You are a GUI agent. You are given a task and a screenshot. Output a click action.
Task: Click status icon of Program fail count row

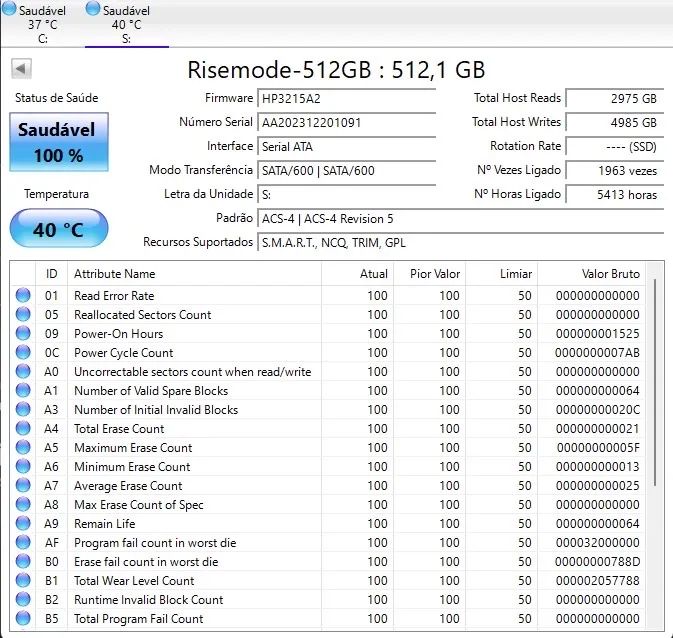(23, 542)
